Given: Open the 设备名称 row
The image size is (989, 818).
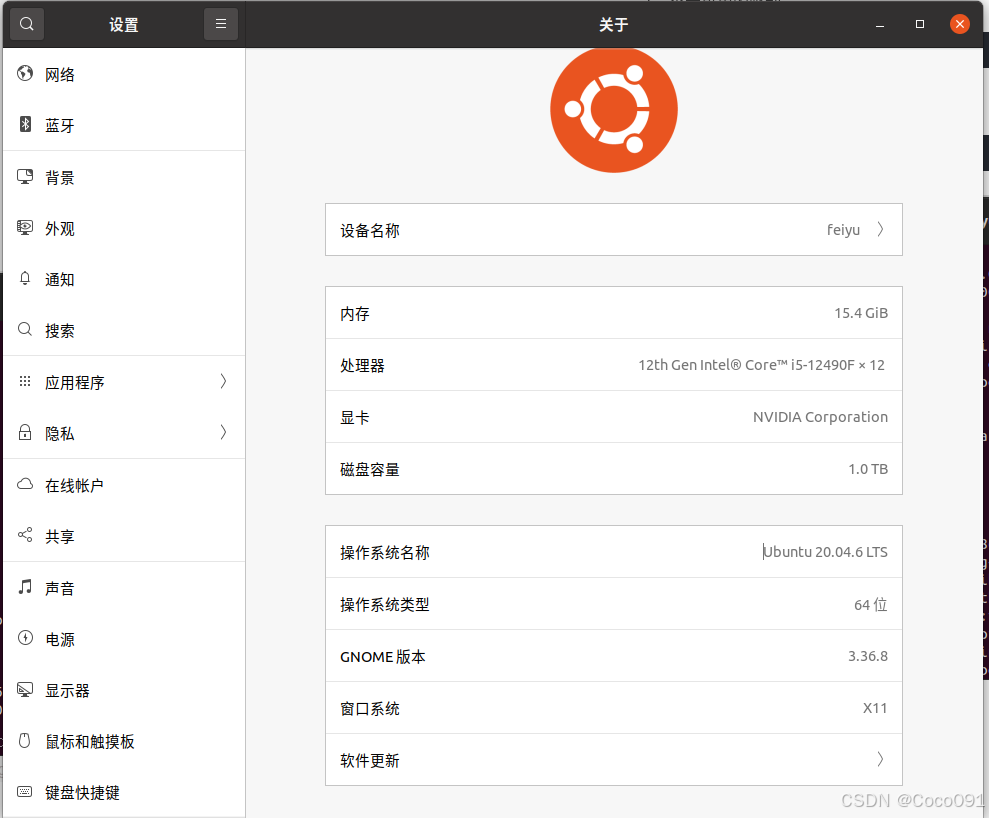Looking at the screenshot, I should click(x=614, y=230).
